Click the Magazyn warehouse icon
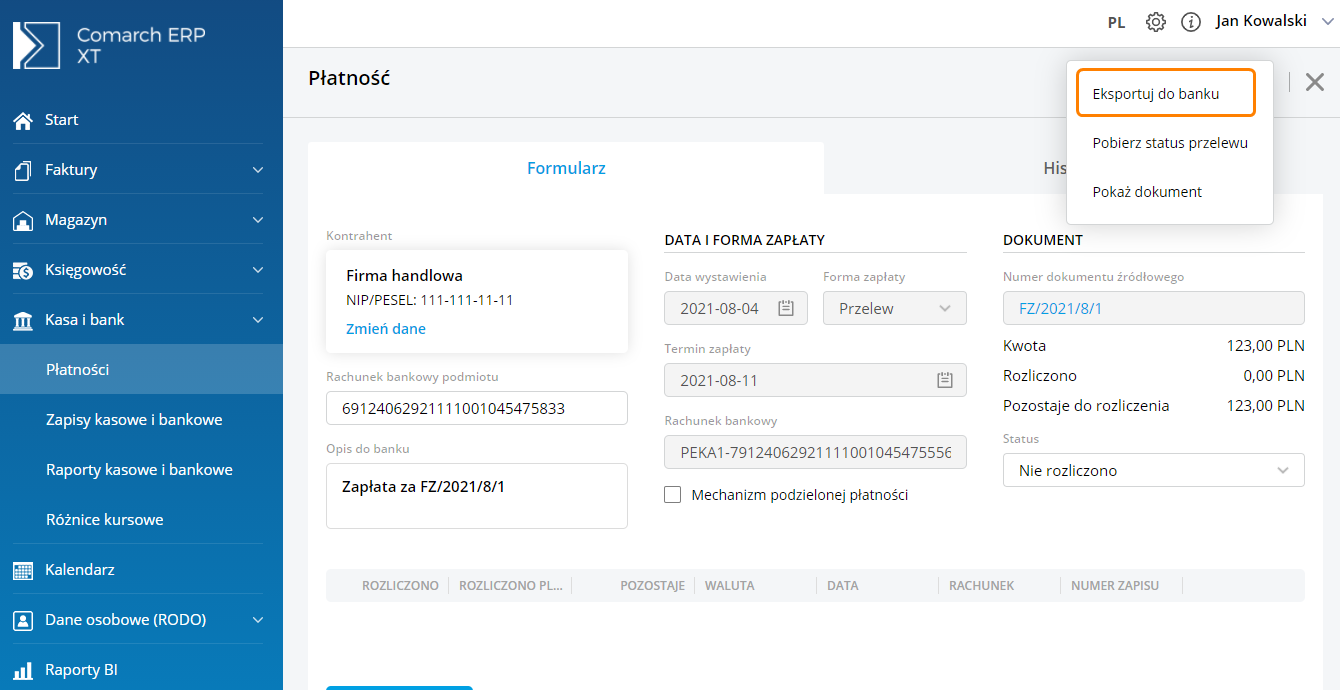This screenshot has width=1340, height=690. pos(23,220)
